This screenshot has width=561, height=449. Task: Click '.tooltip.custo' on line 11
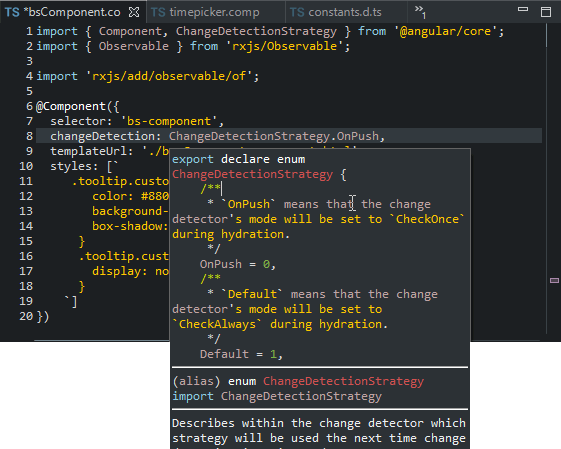click(120, 181)
